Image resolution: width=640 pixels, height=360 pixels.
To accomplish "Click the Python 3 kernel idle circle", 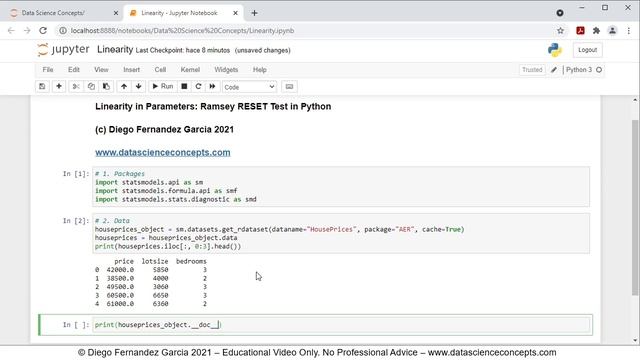I will click(x=599, y=70).
